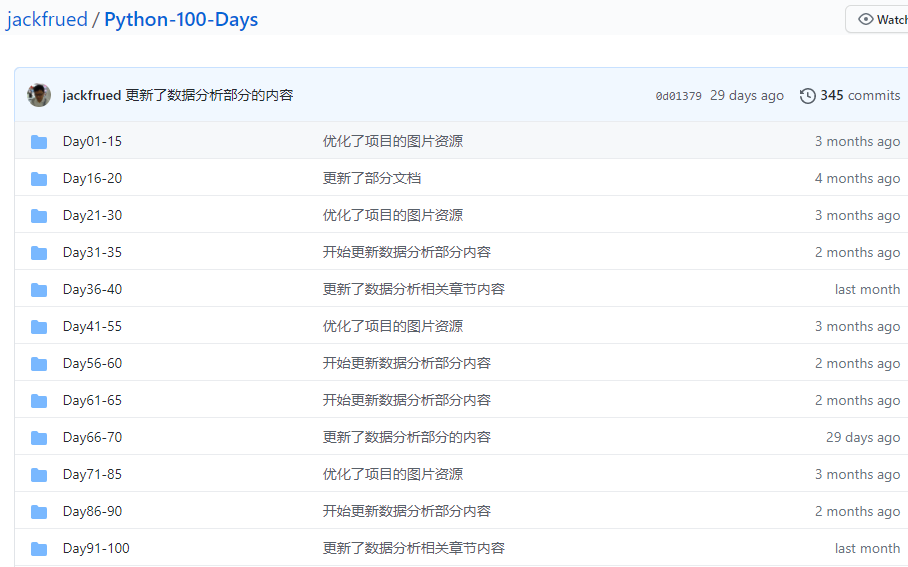Click the Day66-70 folder icon
This screenshot has height=567, width=908.
39,438
